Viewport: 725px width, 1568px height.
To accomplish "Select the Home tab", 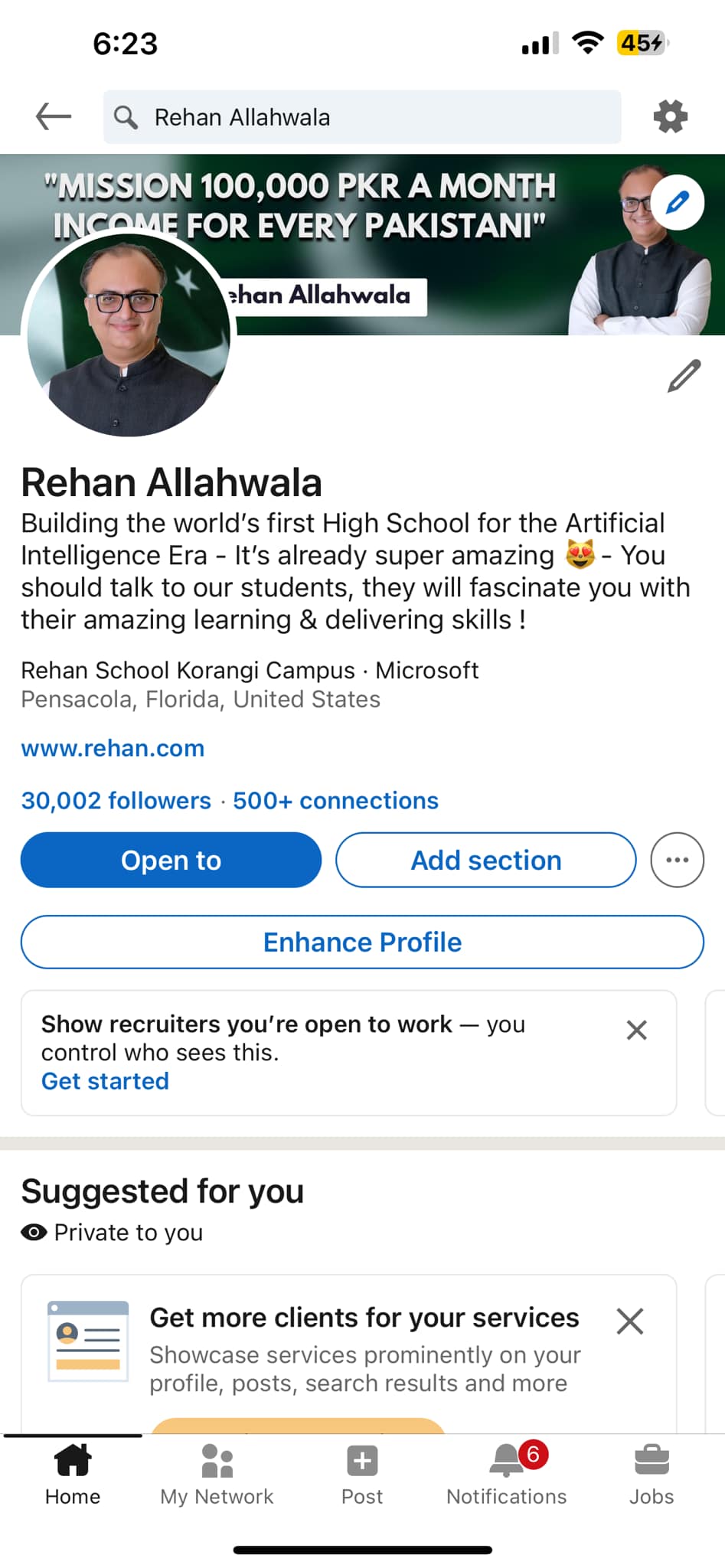I will (x=73, y=1474).
